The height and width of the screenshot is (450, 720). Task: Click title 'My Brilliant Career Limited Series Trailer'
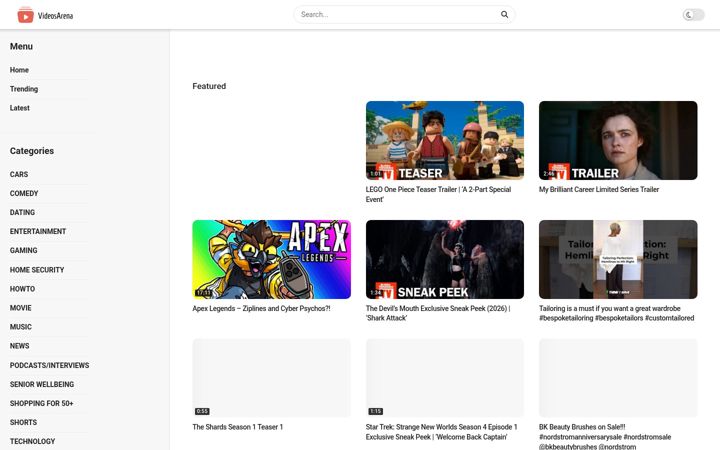click(x=599, y=189)
